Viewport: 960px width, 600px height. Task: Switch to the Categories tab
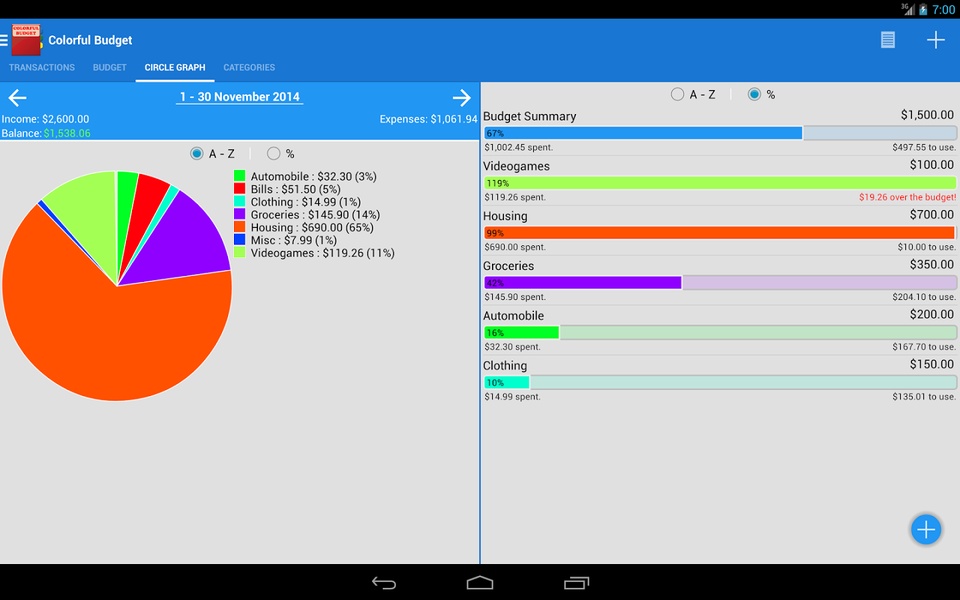[x=249, y=67]
